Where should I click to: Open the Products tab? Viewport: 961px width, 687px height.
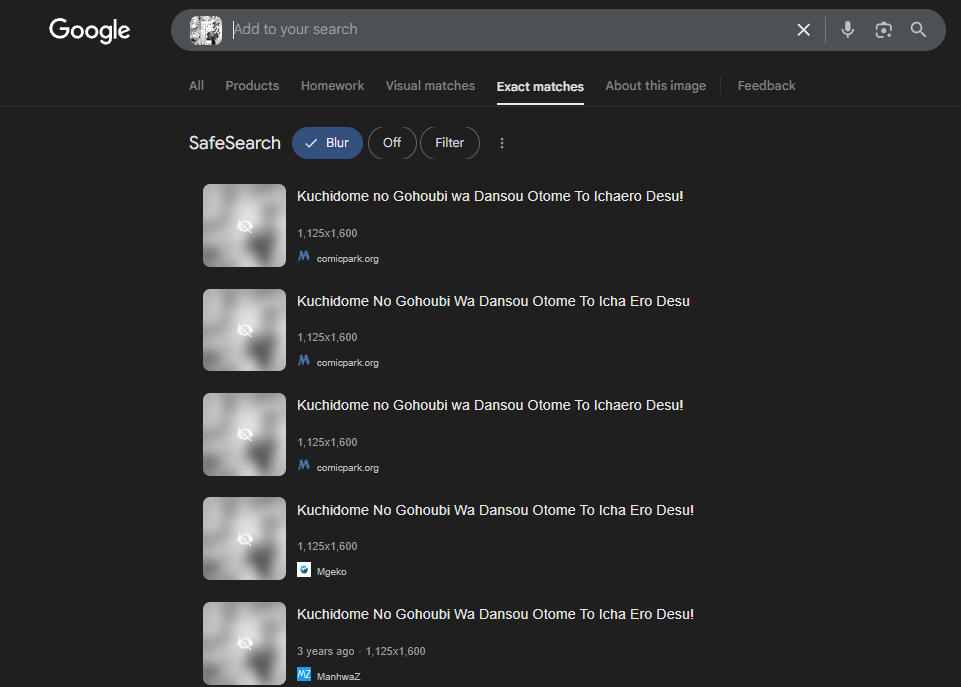252,86
